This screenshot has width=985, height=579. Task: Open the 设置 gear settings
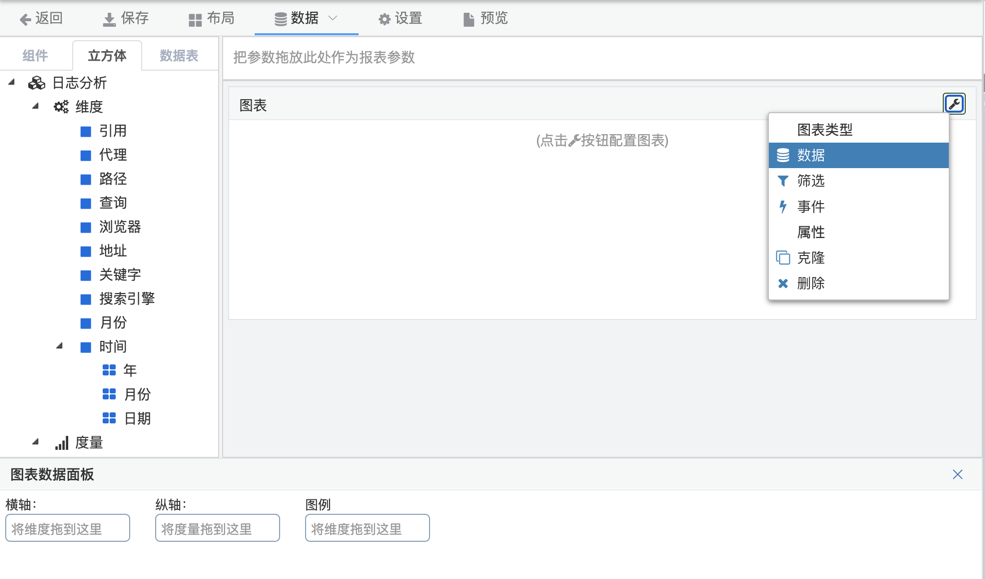click(x=399, y=18)
